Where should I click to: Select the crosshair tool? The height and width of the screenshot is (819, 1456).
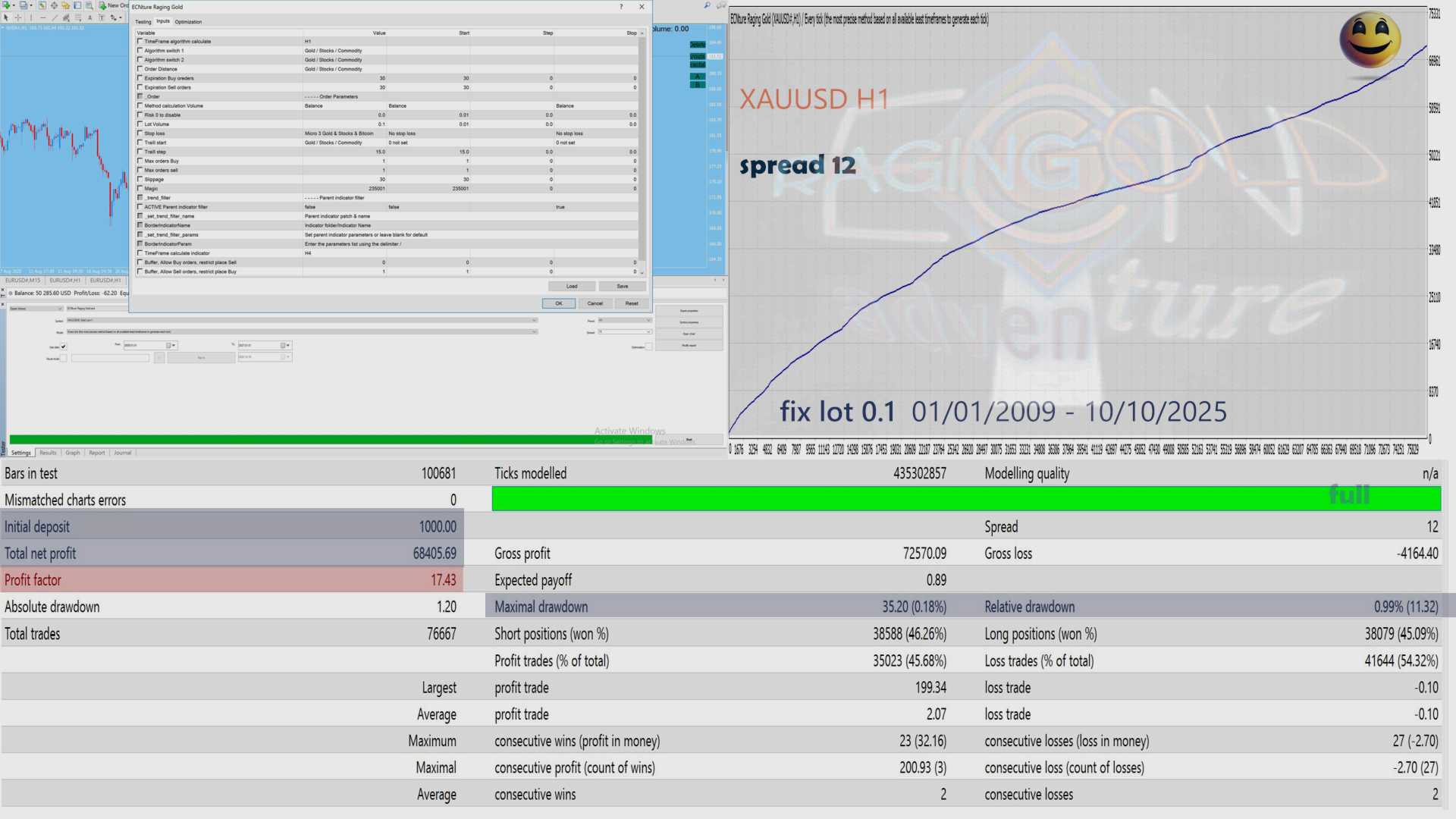pyautogui.click(x=18, y=17)
